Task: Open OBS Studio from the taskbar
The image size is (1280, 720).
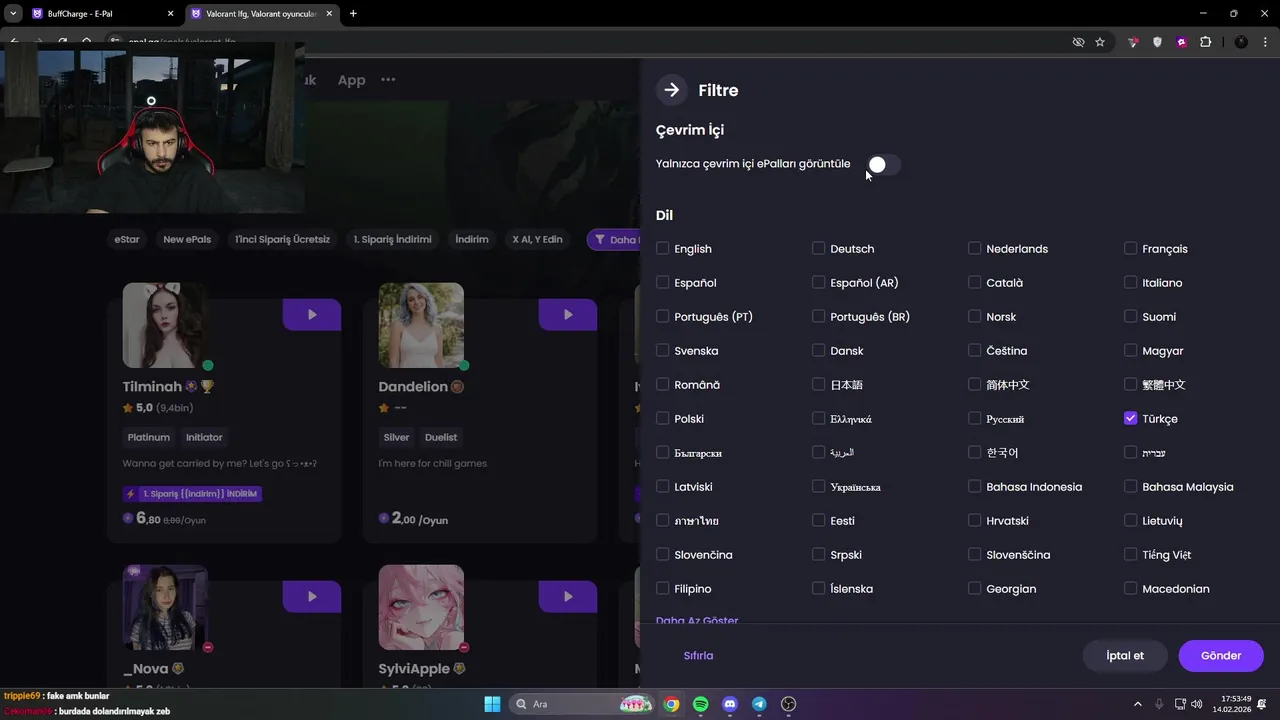Action: [788, 704]
